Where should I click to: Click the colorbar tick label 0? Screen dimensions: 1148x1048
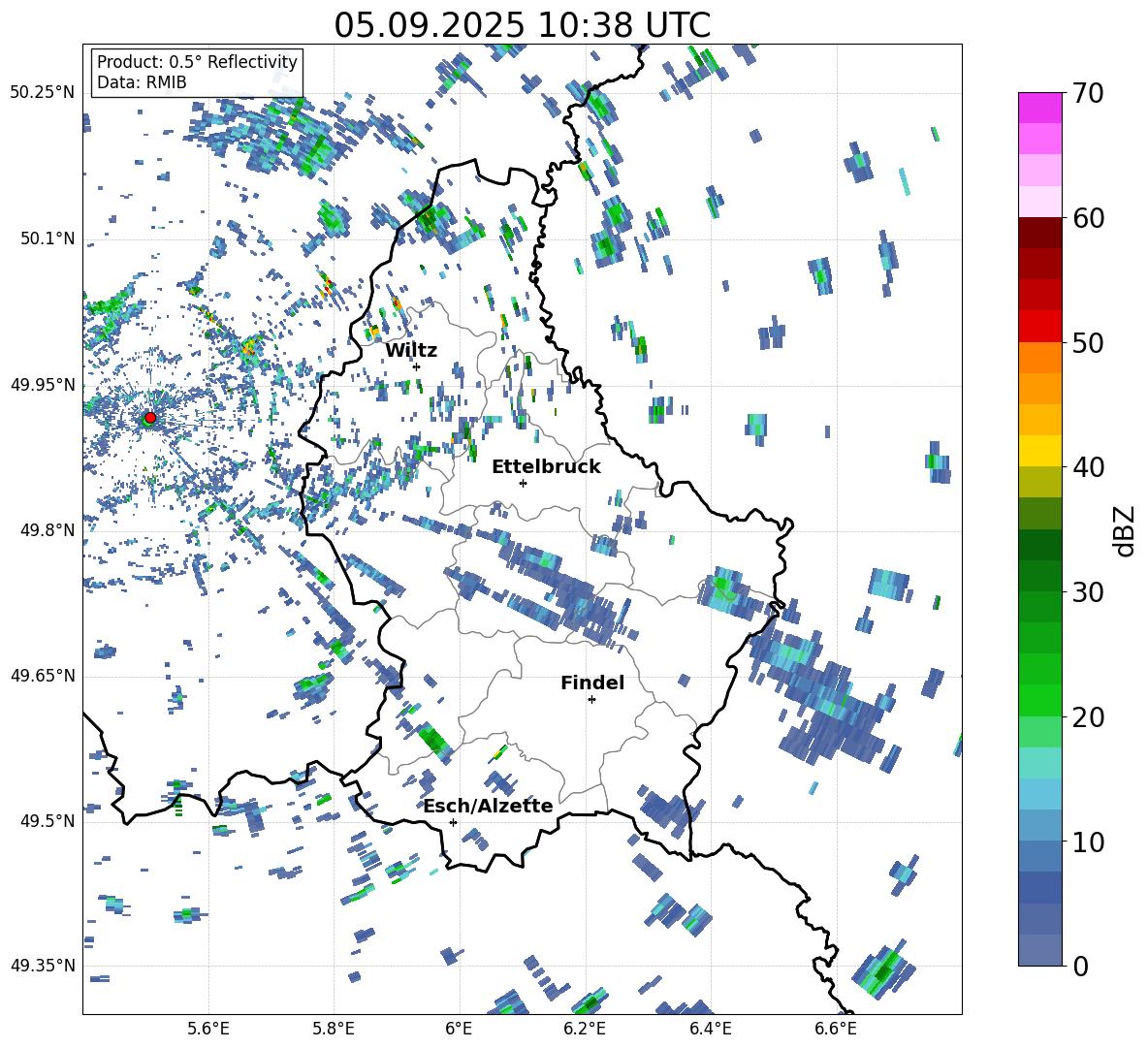tap(1080, 966)
